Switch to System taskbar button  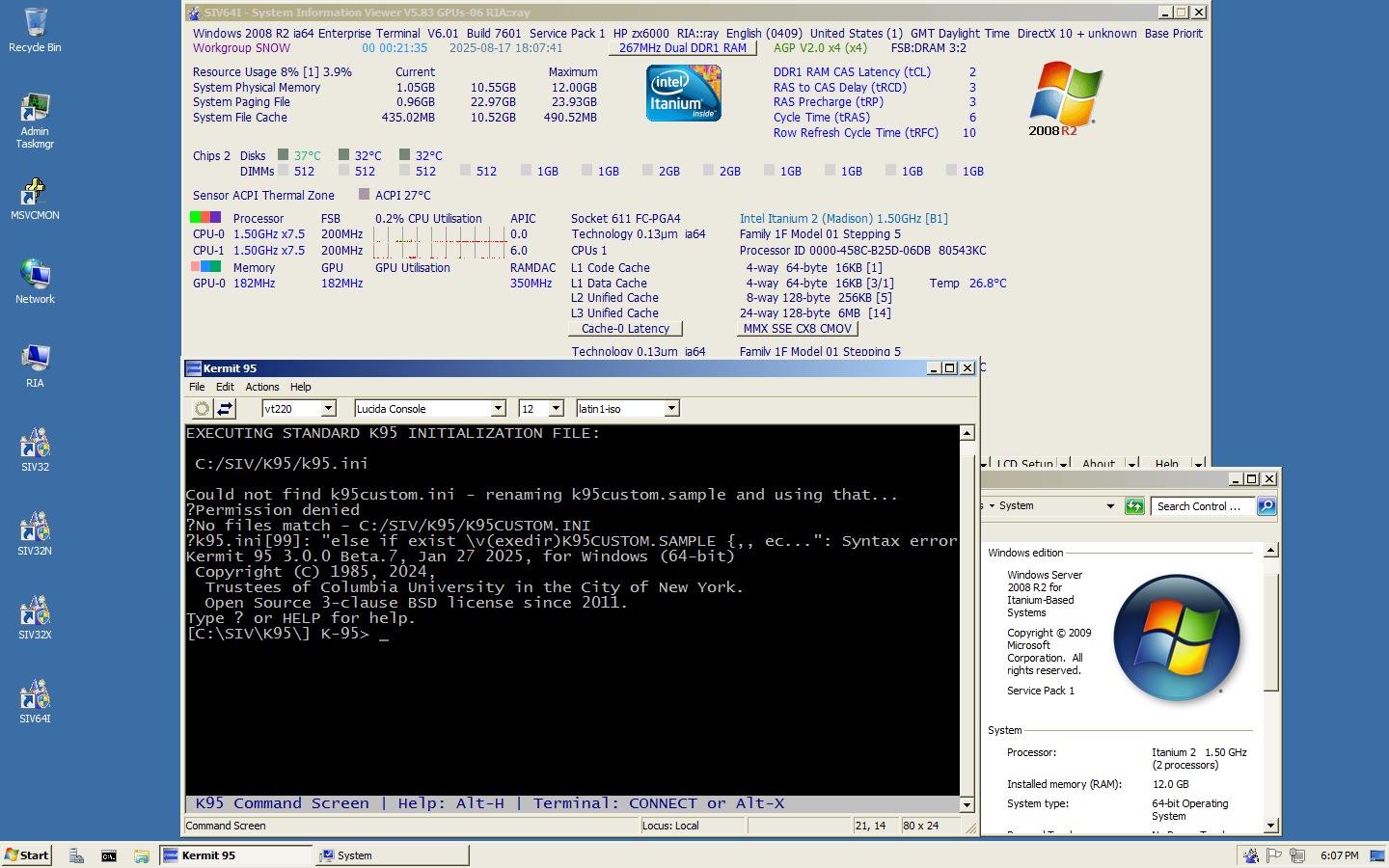pyautogui.click(x=393, y=855)
